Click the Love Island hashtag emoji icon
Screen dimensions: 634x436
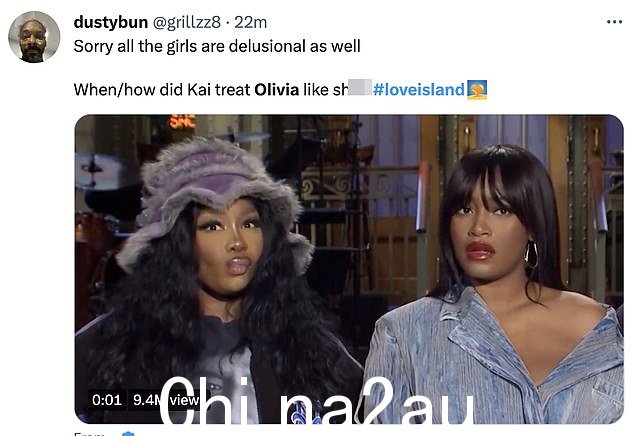(477, 89)
